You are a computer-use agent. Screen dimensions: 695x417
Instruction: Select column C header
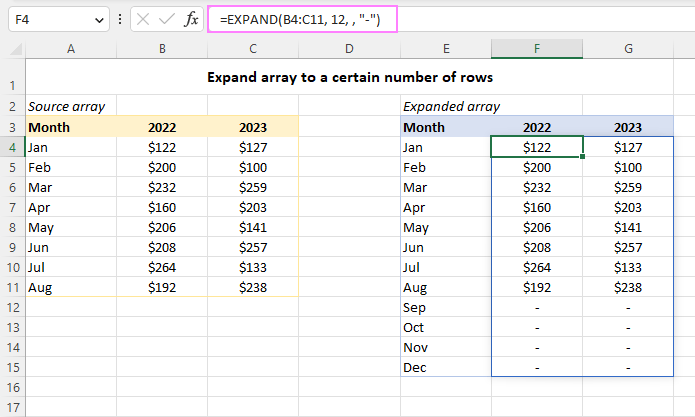point(253,49)
